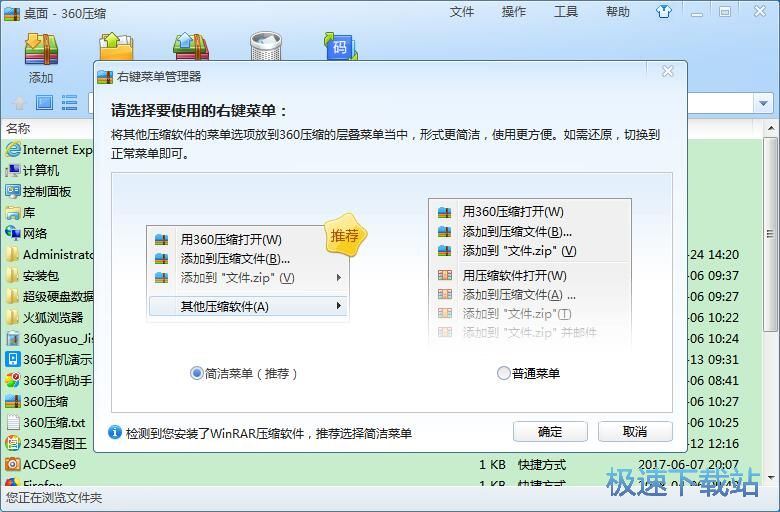Click the 库 library icon
Screen dimensions: 780x512
coord(13,212)
